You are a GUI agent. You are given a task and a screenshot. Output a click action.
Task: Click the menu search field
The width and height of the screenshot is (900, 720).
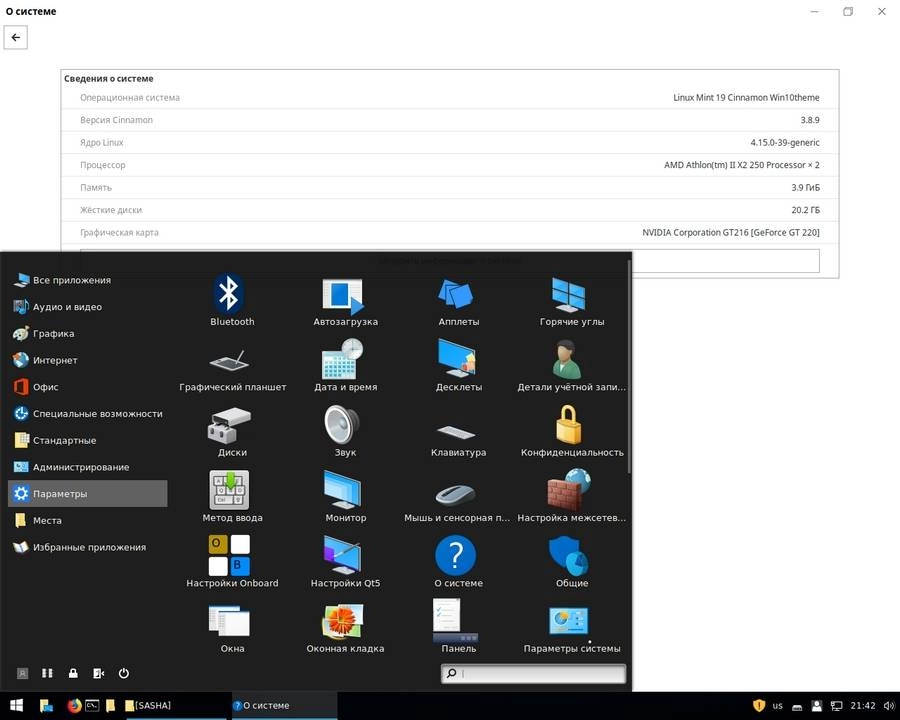coord(533,673)
